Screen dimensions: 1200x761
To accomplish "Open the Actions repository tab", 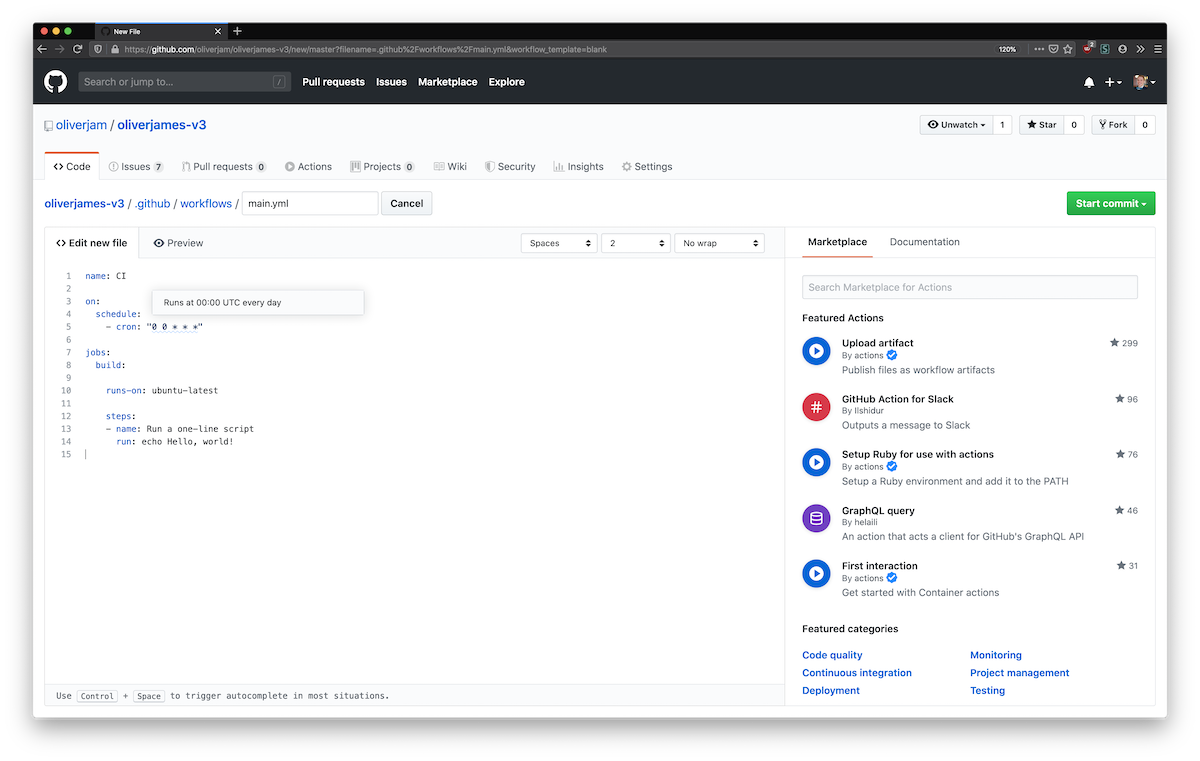I will (x=308, y=167).
